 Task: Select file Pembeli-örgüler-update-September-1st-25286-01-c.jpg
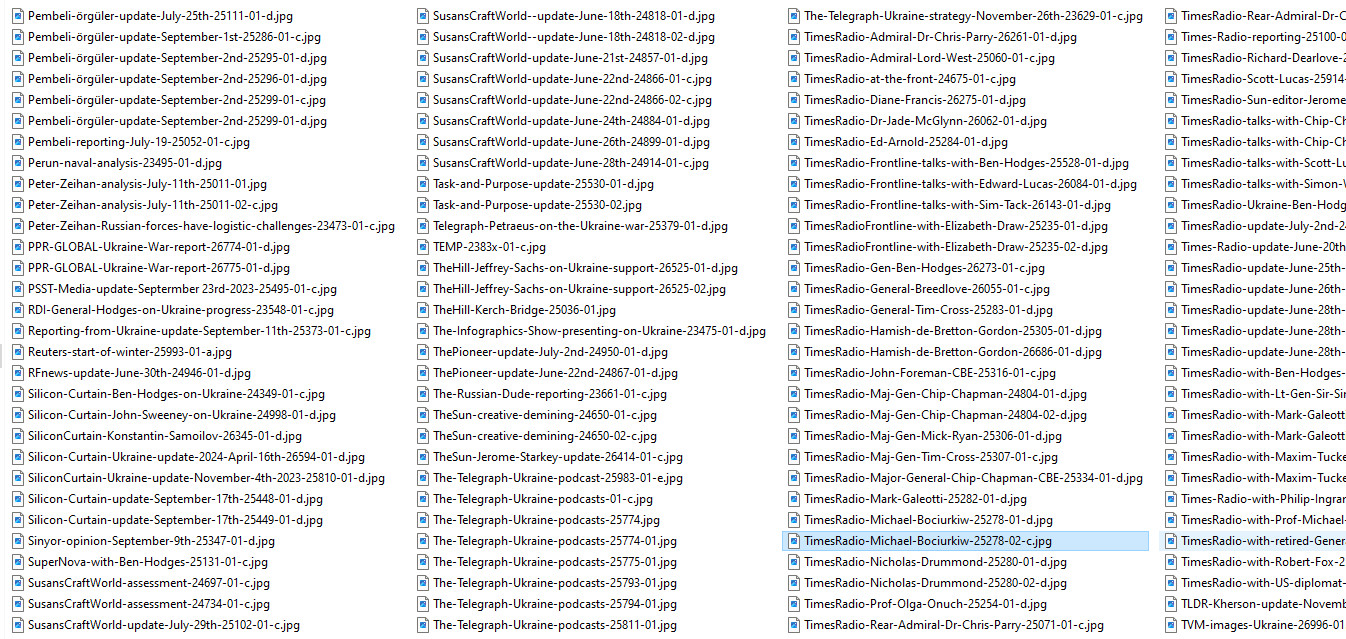click(x=174, y=37)
